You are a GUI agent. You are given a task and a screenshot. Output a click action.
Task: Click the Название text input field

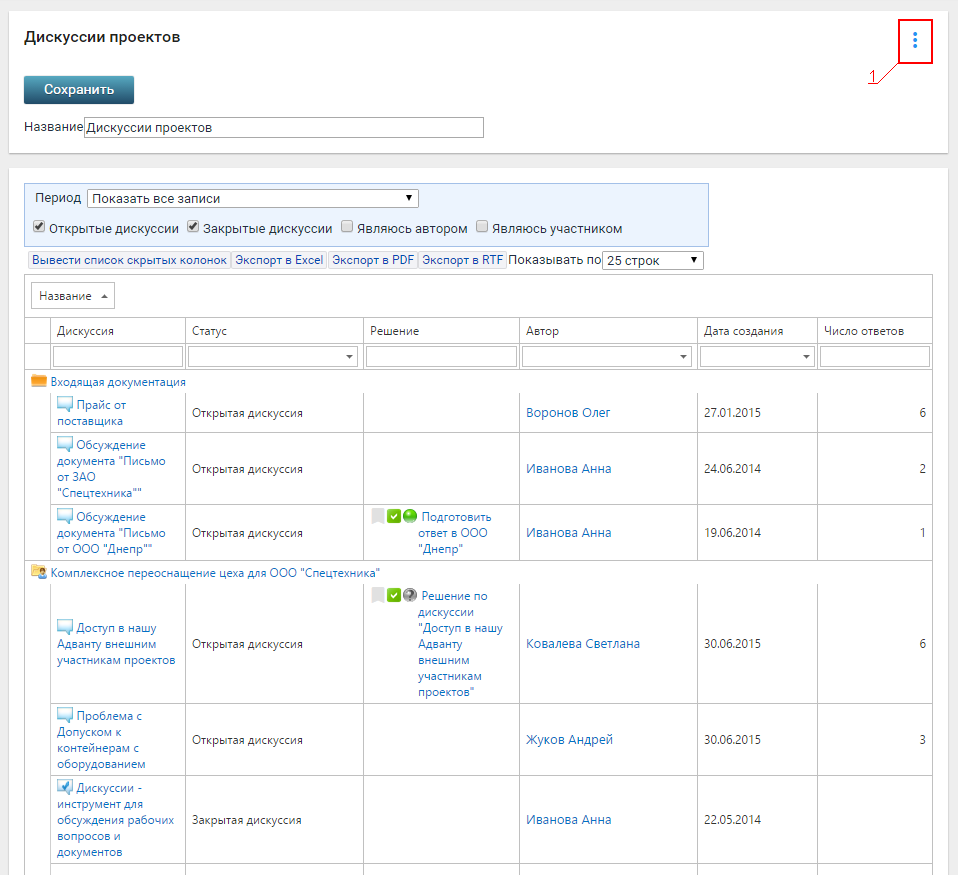284,127
